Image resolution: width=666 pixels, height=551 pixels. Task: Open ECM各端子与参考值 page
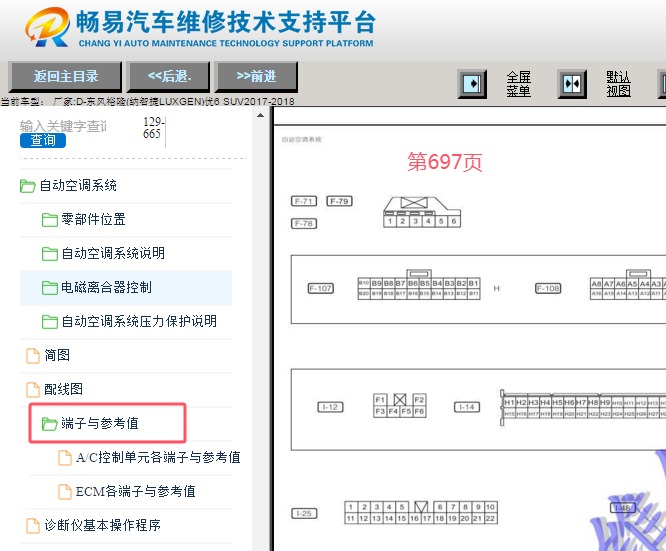point(135,492)
